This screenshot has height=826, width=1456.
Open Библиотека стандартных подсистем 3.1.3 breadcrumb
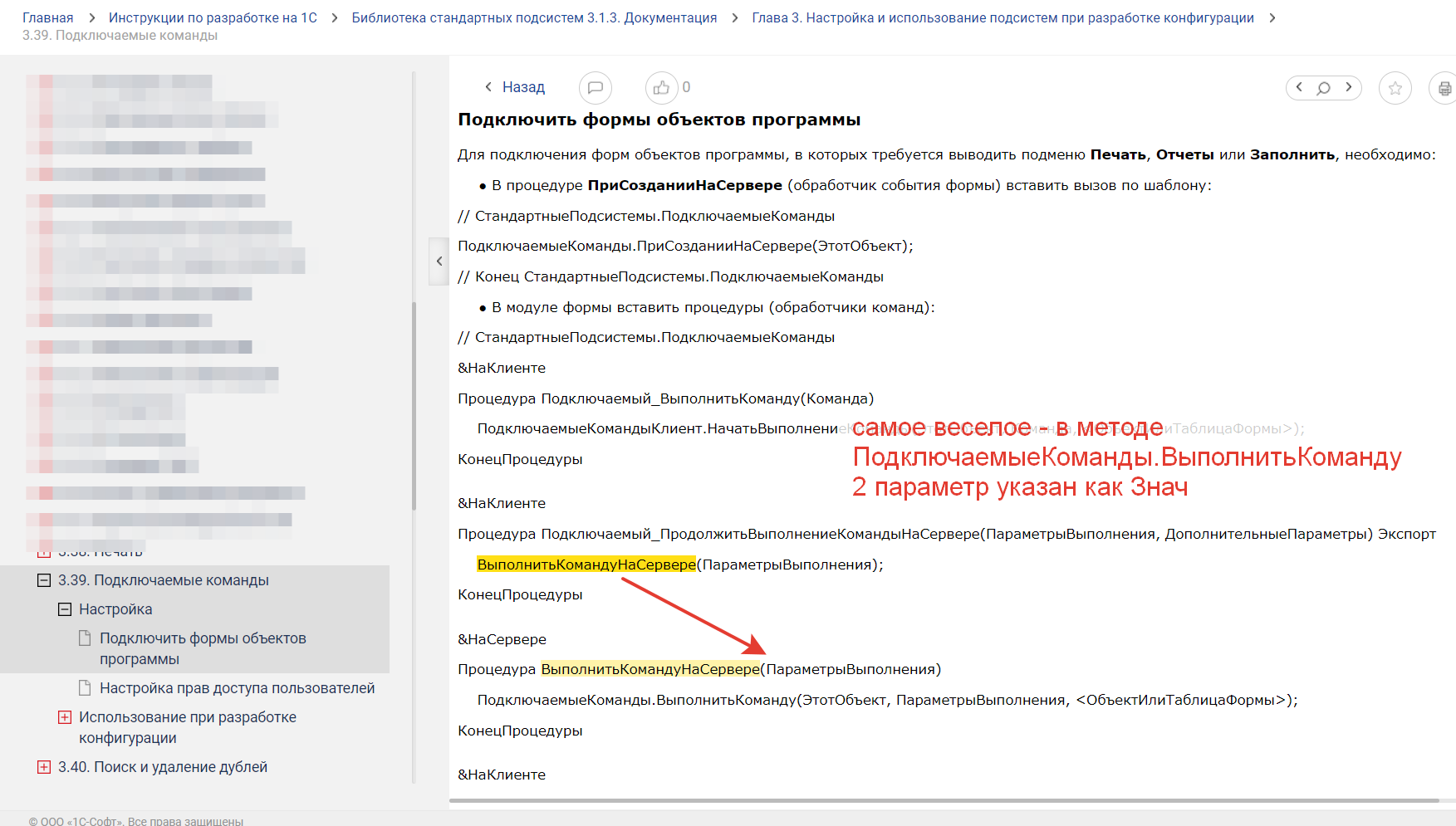click(x=534, y=17)
